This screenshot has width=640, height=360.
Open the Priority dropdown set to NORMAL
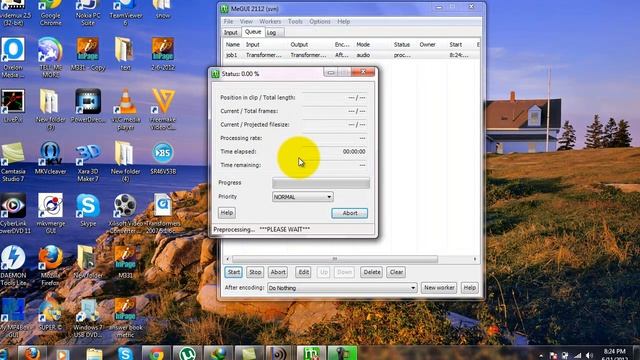pyautogui.click(x=302, y=197)
